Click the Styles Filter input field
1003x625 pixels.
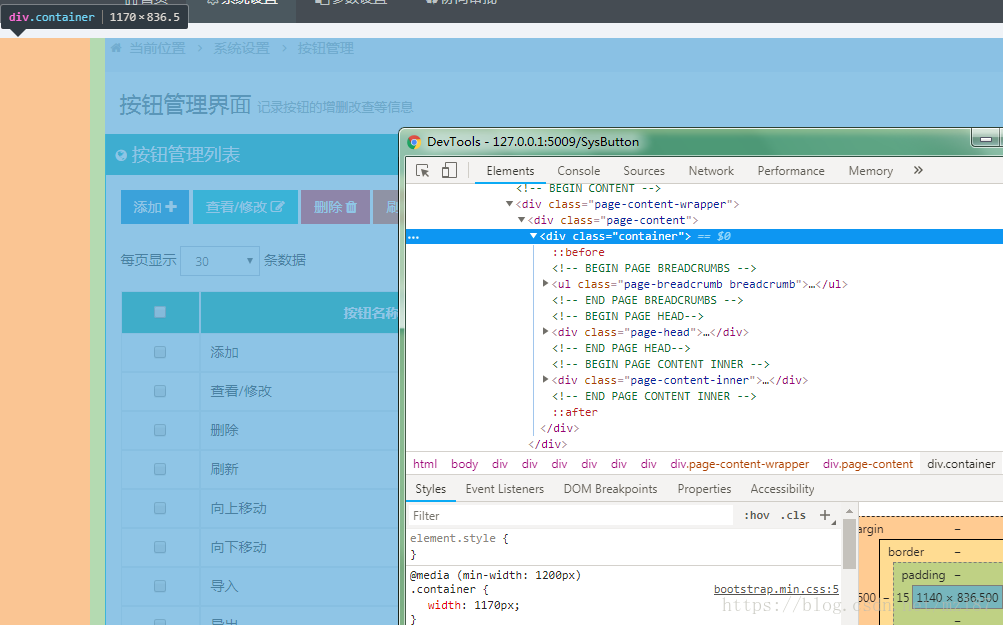[x=571, y=516]
